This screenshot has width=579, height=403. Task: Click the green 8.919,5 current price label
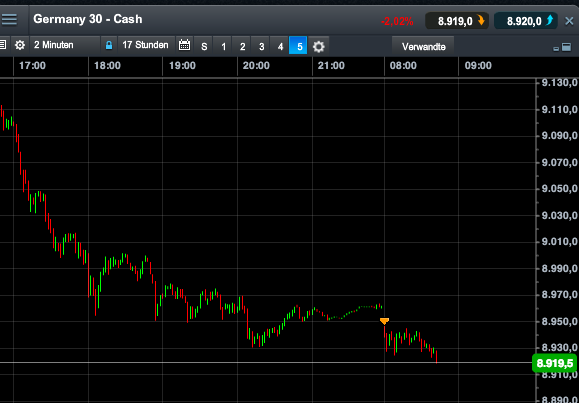tap(555, 363)
